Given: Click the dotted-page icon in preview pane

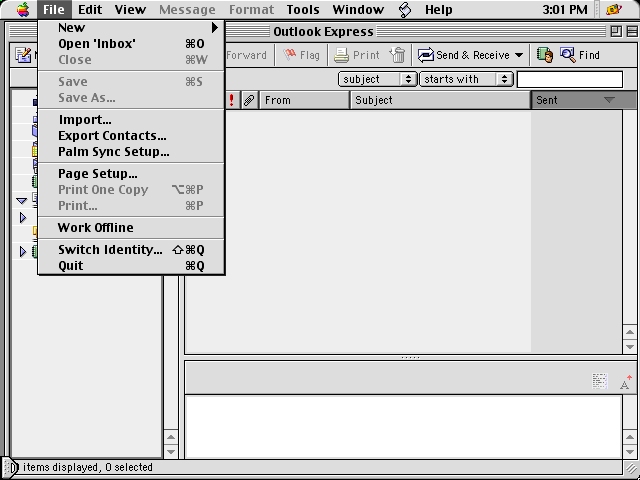Looking at the screenshot, I should point(600,381).
